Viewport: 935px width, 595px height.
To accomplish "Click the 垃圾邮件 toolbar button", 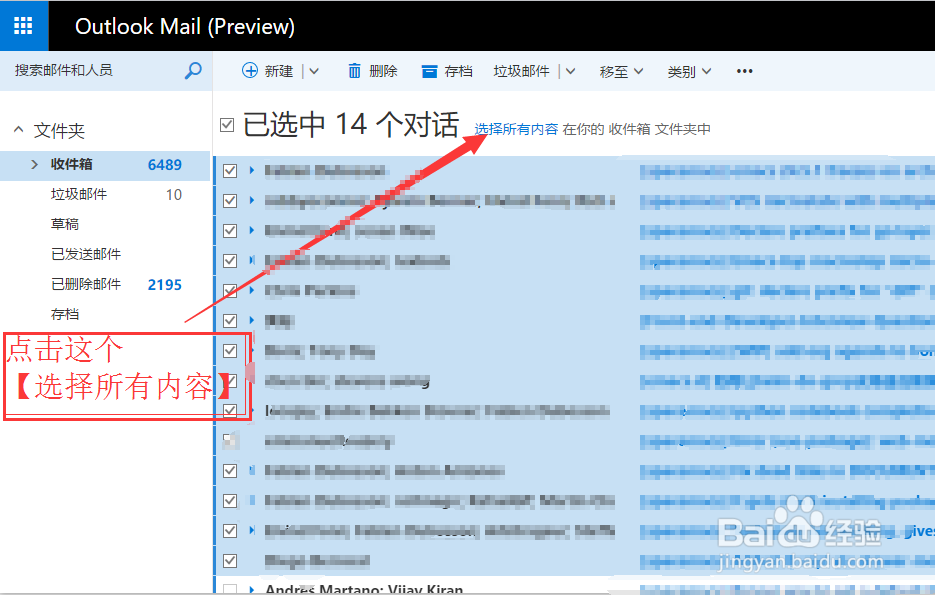I will pyautogui.click(x=521, y=71).
